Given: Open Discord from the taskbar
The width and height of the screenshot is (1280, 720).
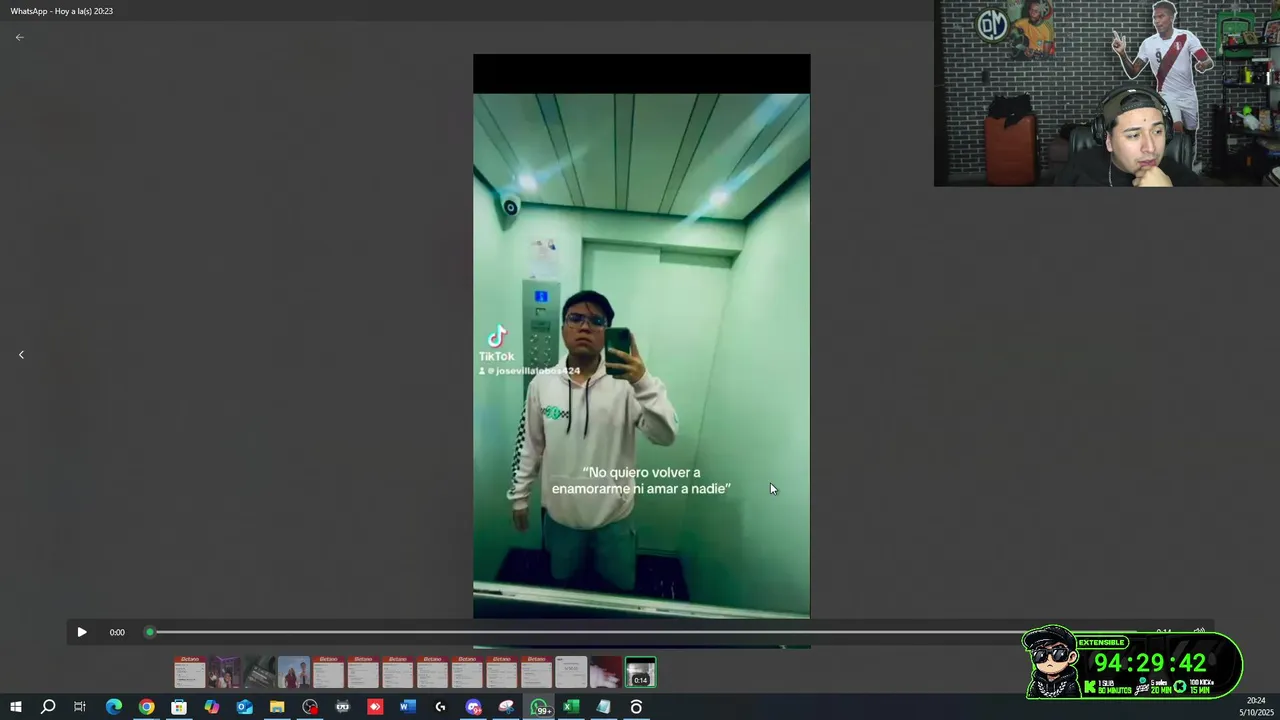Looking at the screenshot, I should [x=473, y=707].
